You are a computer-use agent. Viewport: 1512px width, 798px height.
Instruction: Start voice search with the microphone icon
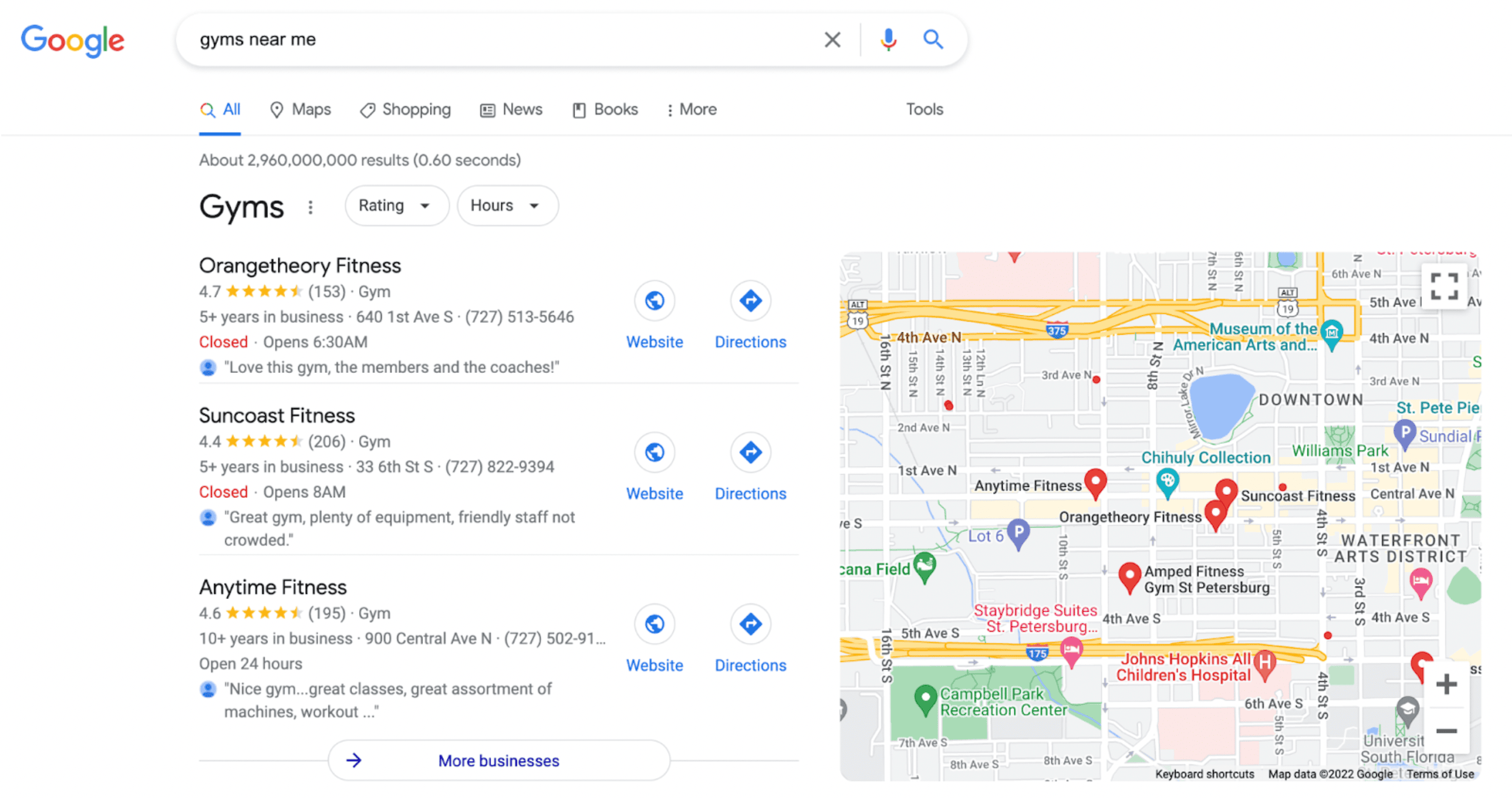pos(888,40)
